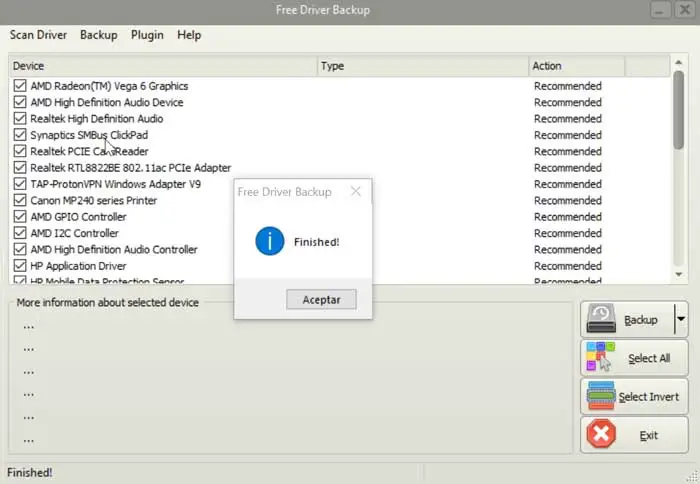Click the Backup drive icon

coord(601,319)
